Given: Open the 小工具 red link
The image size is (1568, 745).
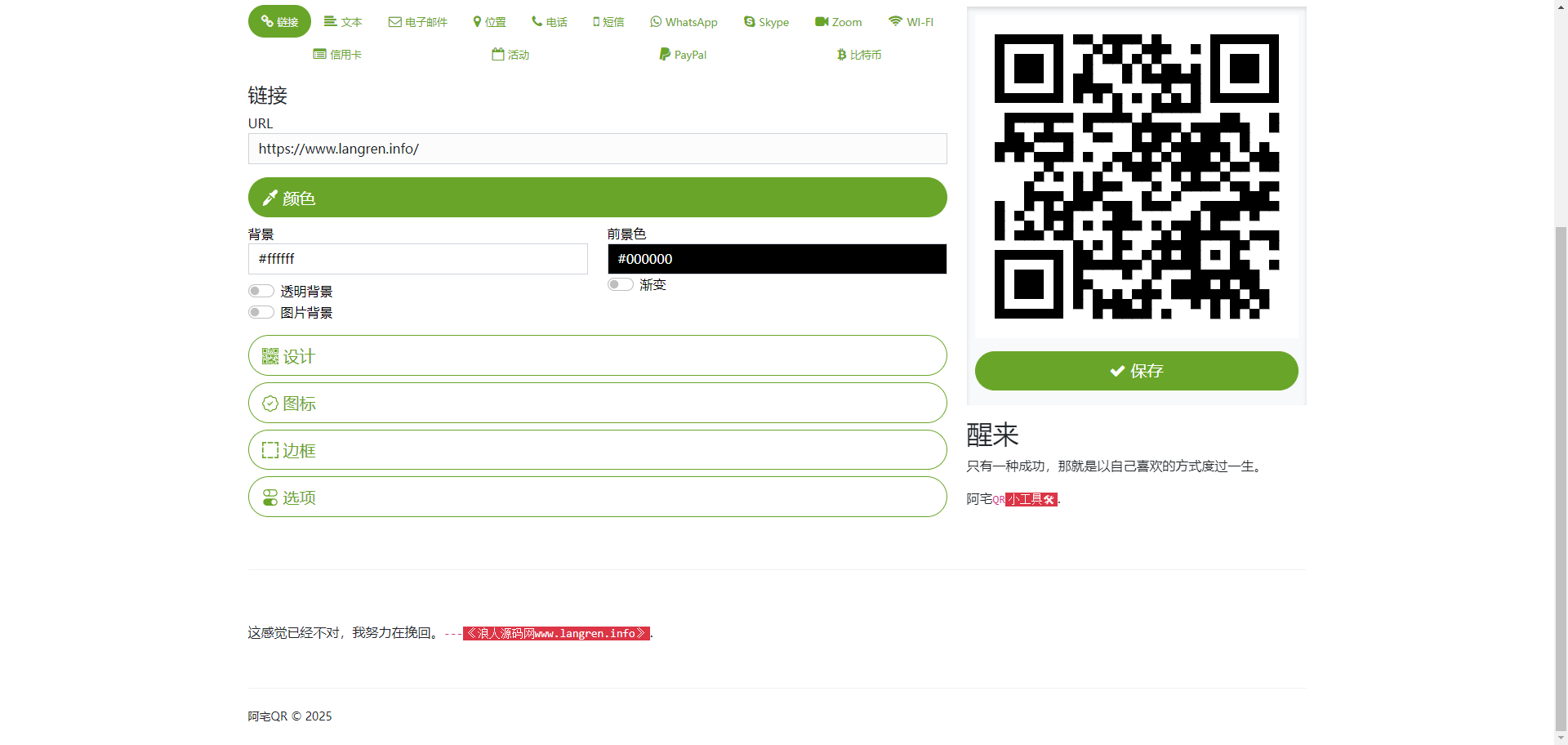Looking at the screenshot, I should (1031, 499).
